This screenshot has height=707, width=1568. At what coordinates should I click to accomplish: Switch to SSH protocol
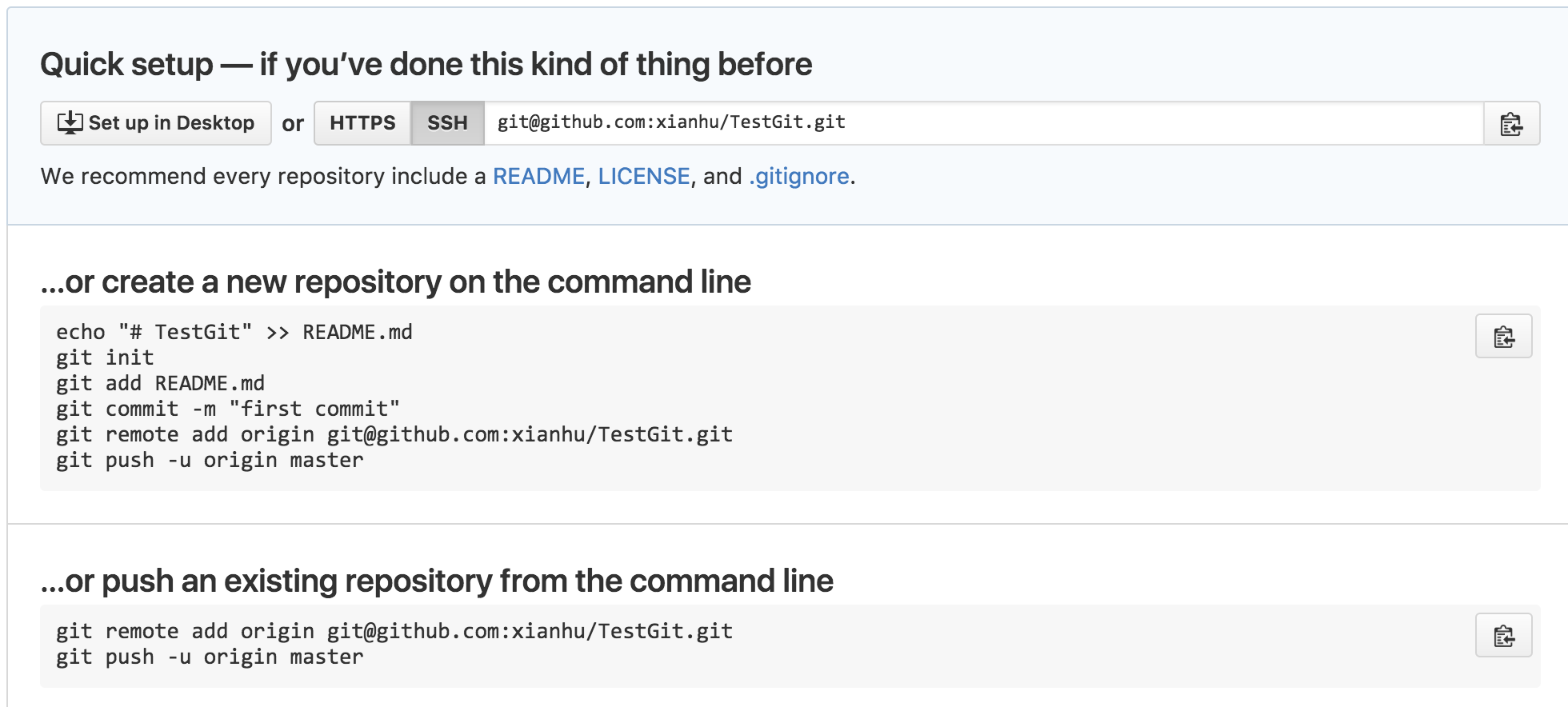coord(447,122)
